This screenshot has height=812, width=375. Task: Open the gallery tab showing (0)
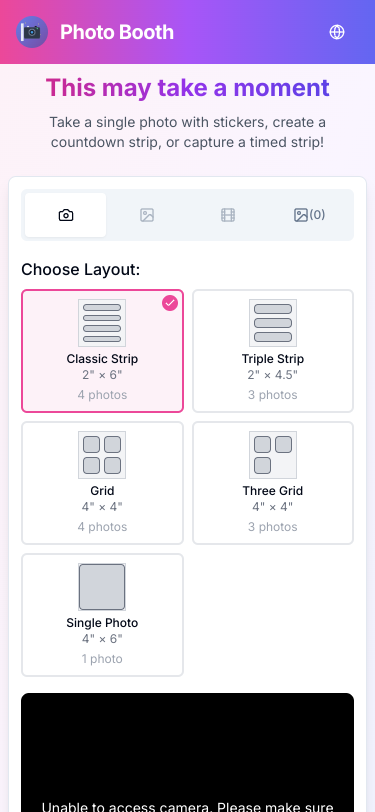309,215
